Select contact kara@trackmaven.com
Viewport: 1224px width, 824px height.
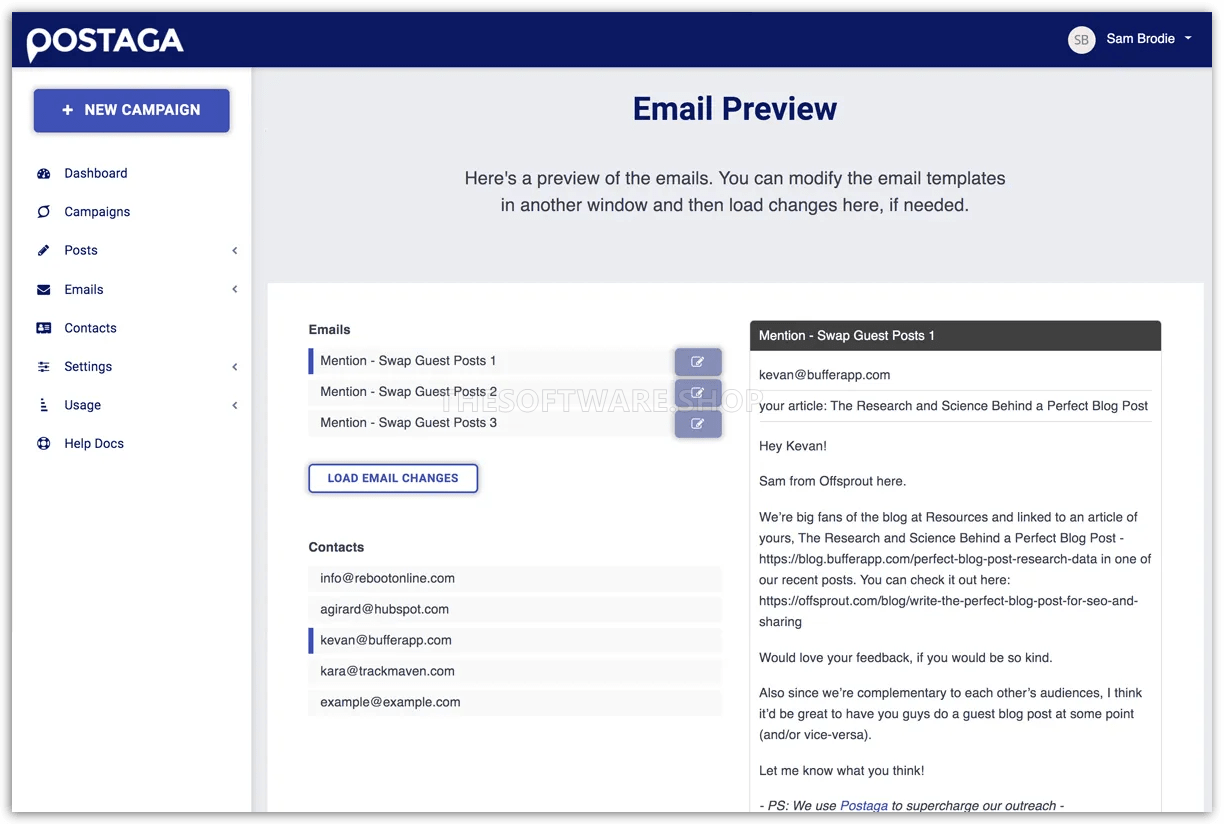pyautogui.click(x=515, y=671)
